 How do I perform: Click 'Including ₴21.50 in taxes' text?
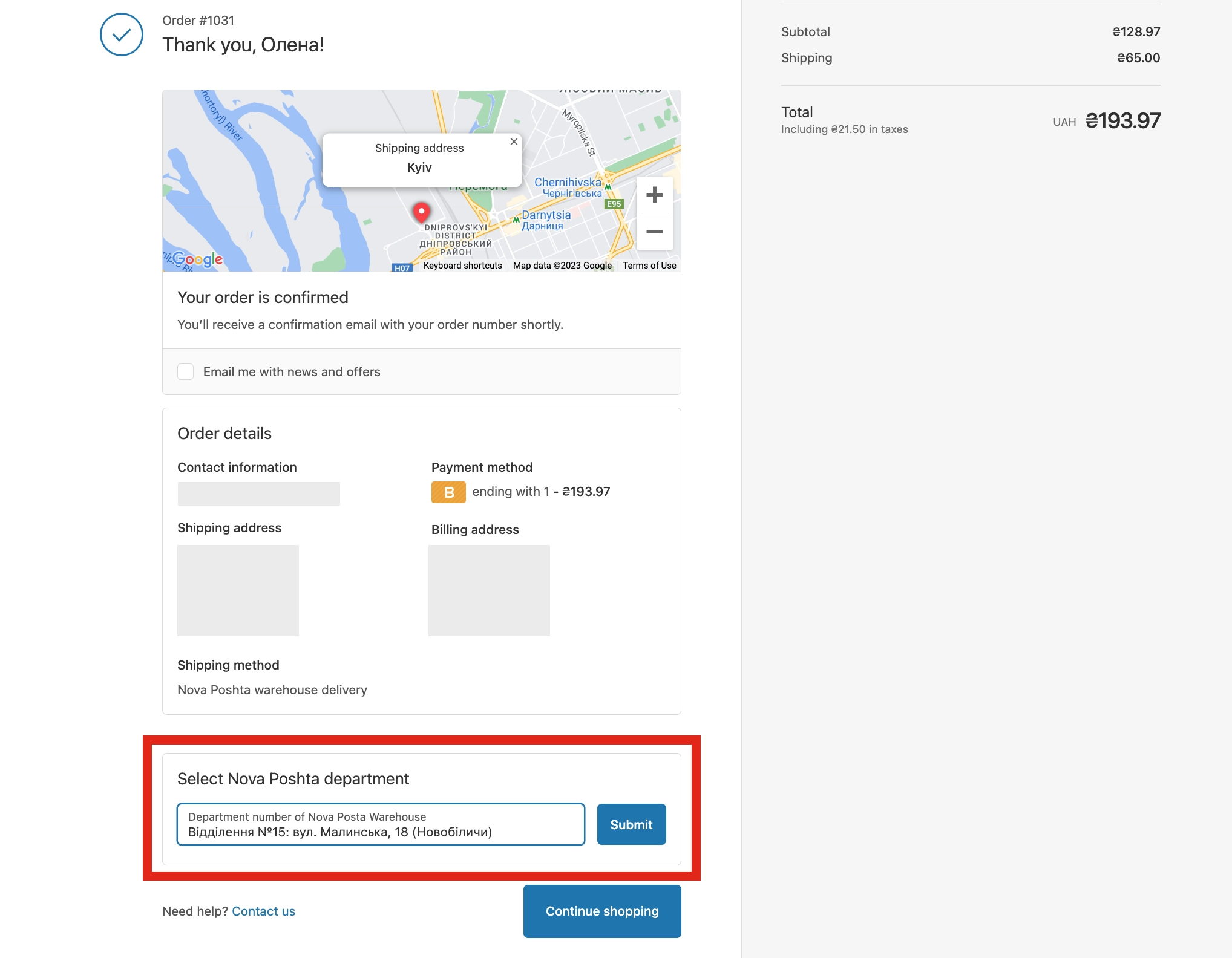(x=844, y=129)
